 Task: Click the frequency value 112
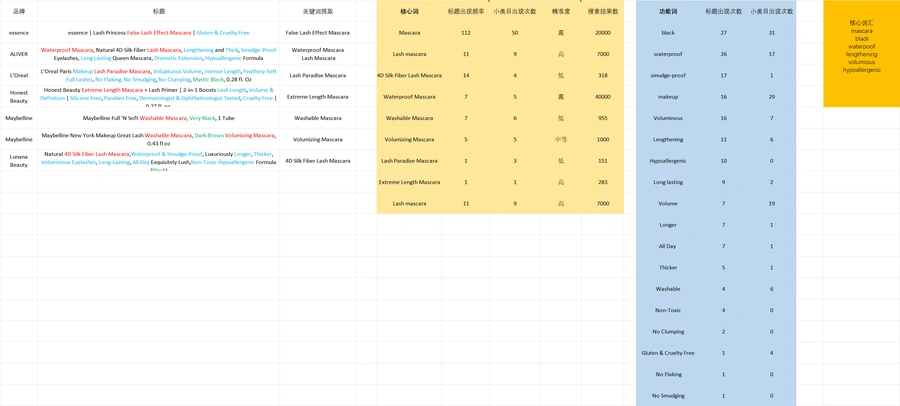pos(465,33)
